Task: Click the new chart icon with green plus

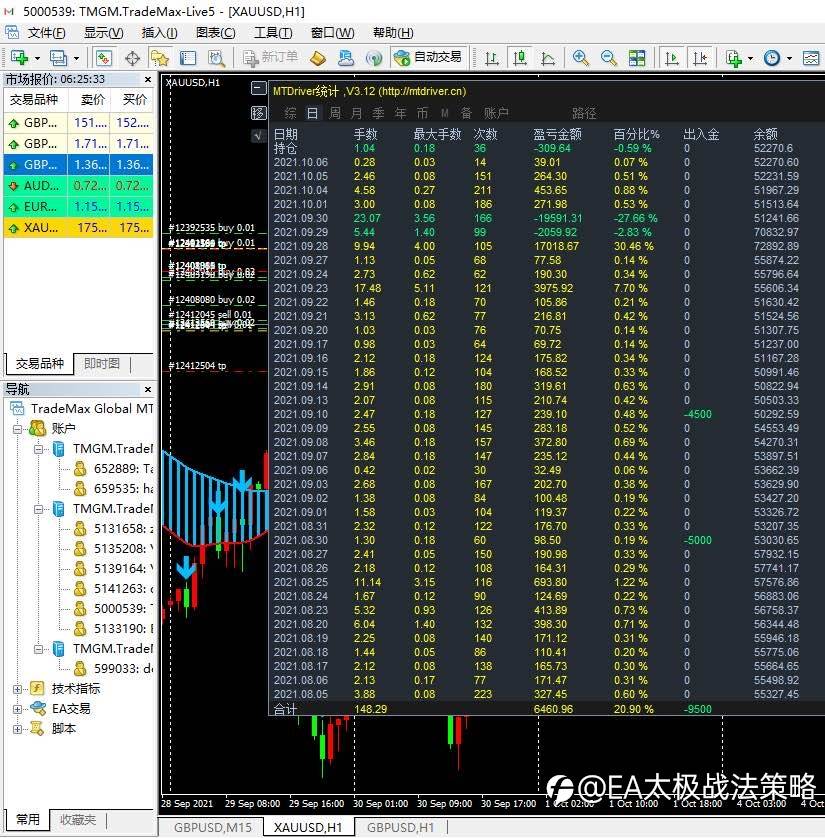Action: pos(20,58)
